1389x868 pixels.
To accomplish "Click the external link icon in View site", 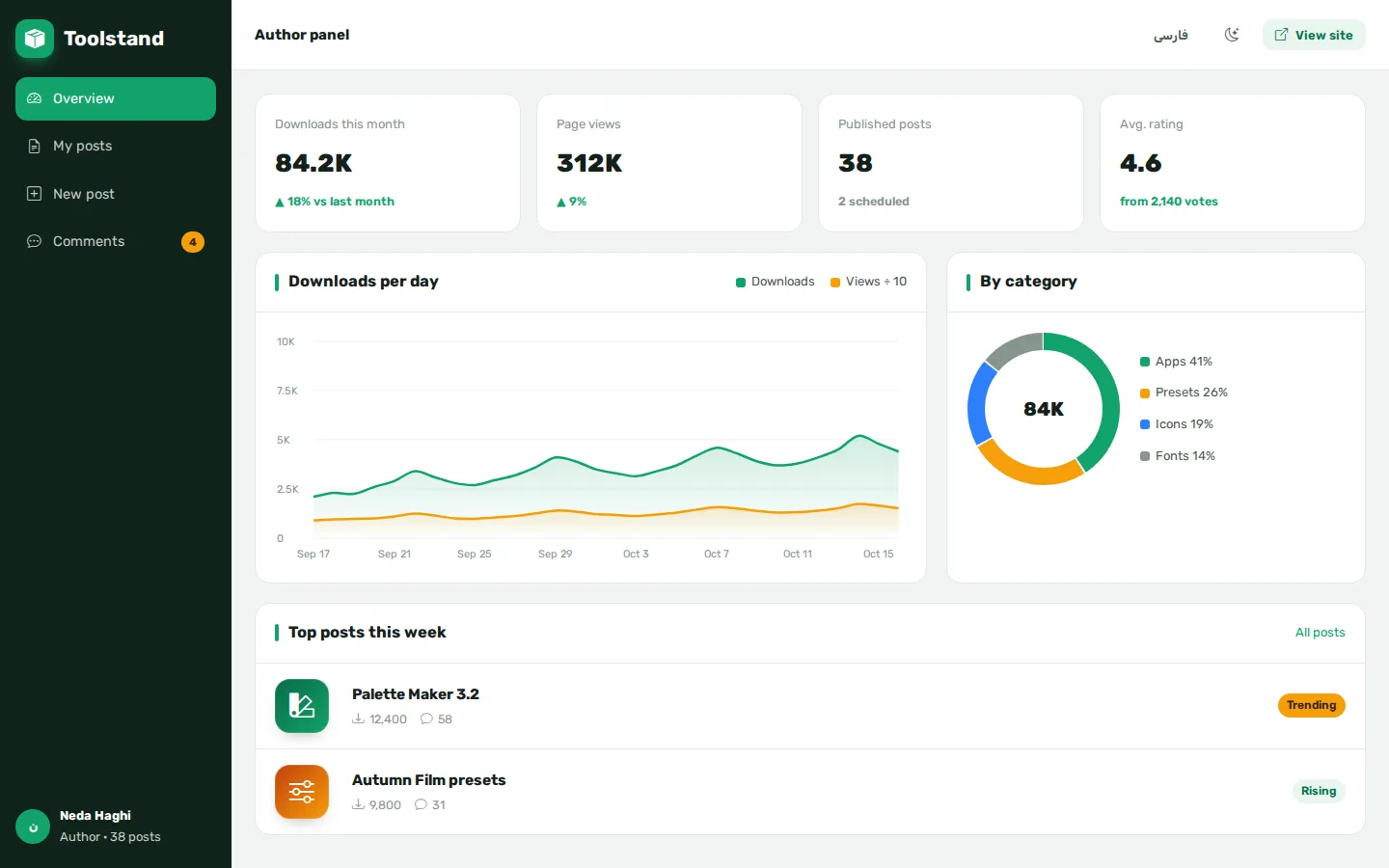I will click(1281, 35).
